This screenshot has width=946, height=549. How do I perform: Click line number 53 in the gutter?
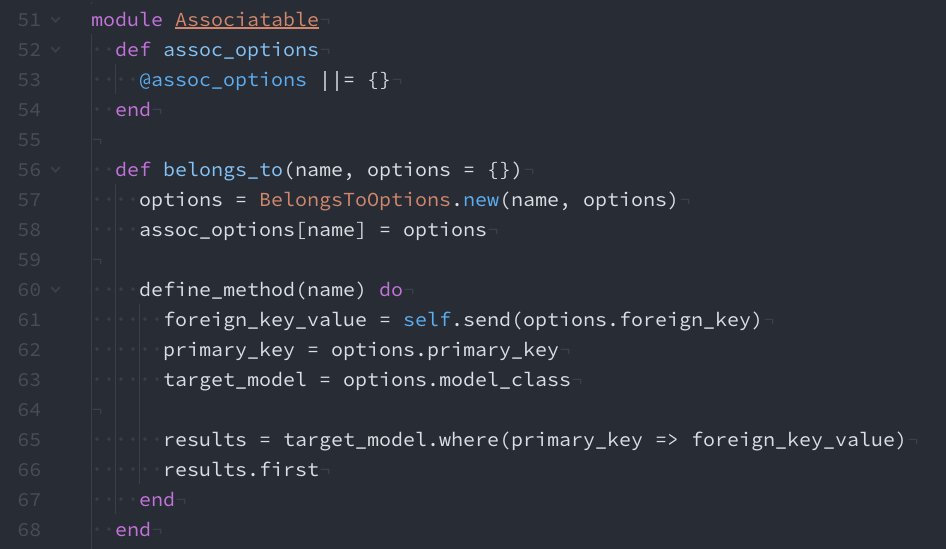[29, 80]
